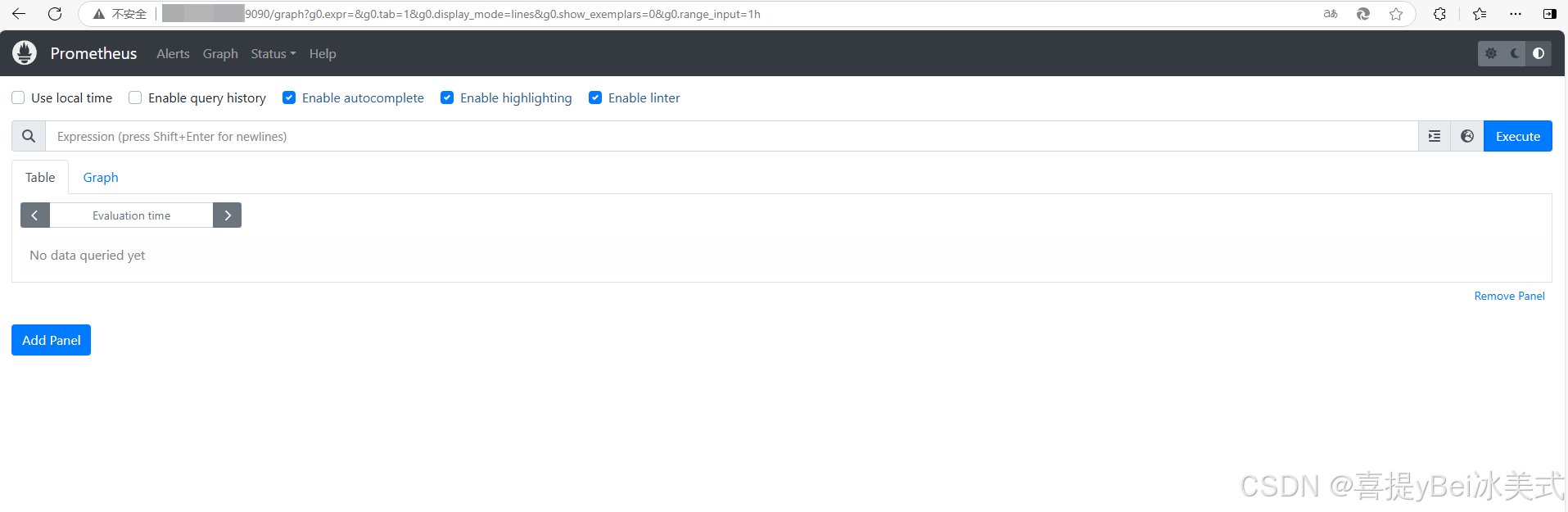1568x512 pixels.
Task: Bookmark the page with the star icon
Action: click(1396, 14)
